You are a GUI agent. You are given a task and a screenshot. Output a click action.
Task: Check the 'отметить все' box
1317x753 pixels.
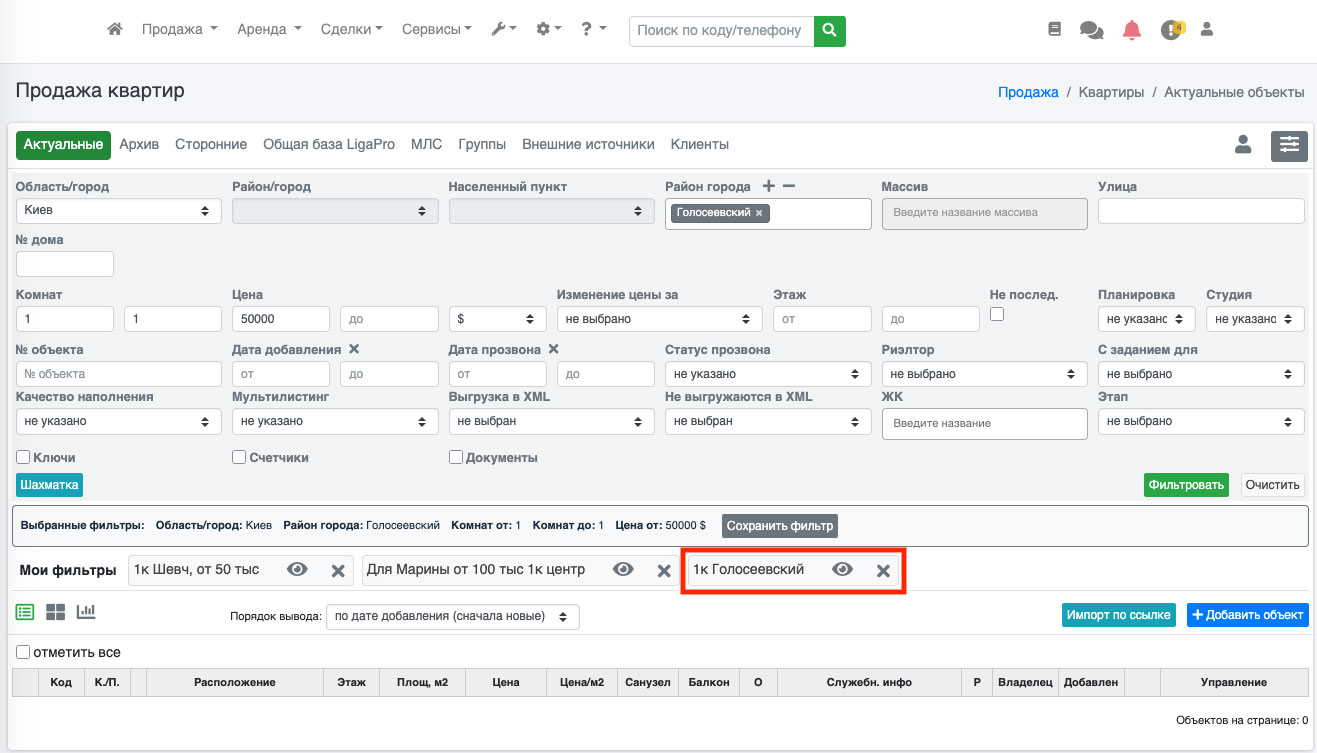pos(23,652)
